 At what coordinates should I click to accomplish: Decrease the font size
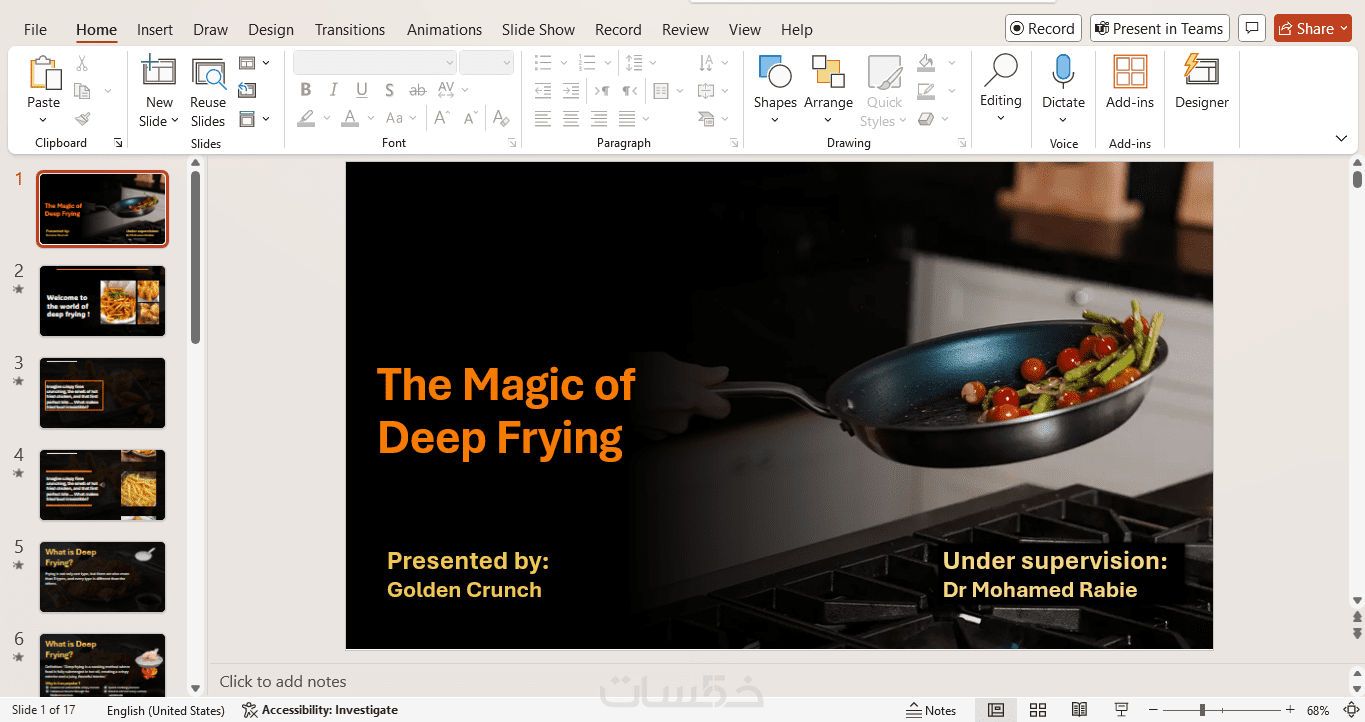pos(469,118)
